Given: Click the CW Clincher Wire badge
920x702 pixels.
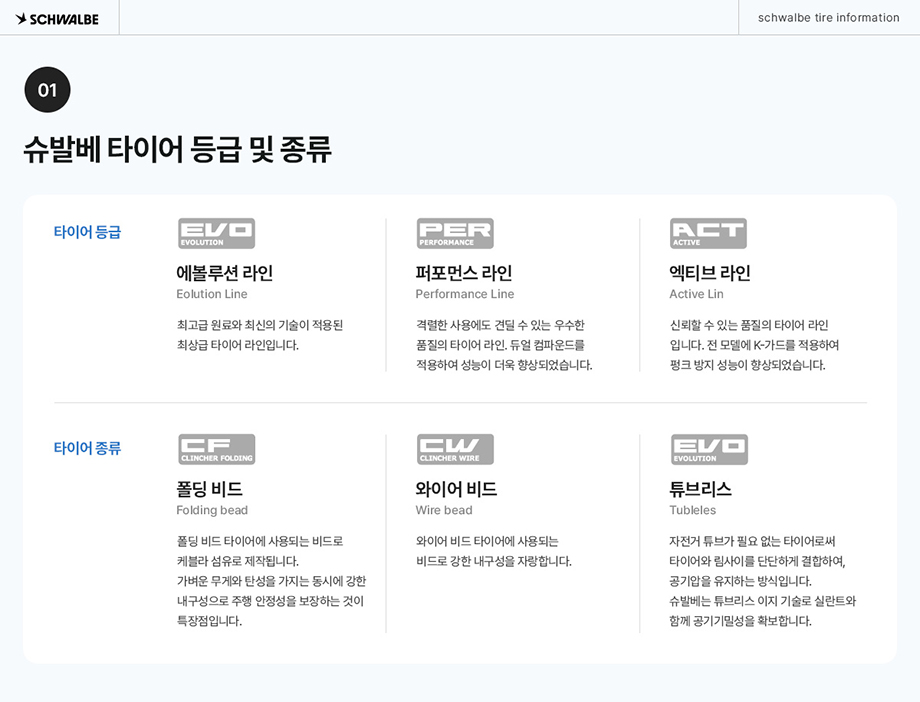Looking at the screenshot, I should pyautogui.click(x=455, y=449).
